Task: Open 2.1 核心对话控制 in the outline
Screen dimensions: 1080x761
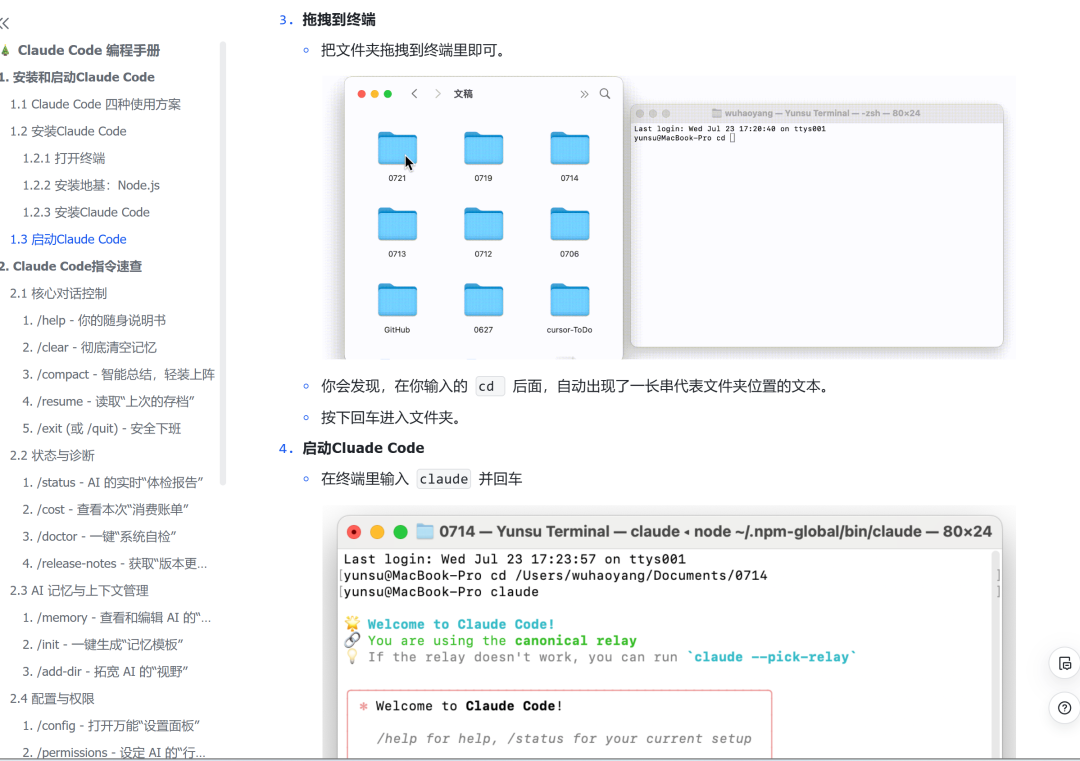Action: tap(59, 293)
